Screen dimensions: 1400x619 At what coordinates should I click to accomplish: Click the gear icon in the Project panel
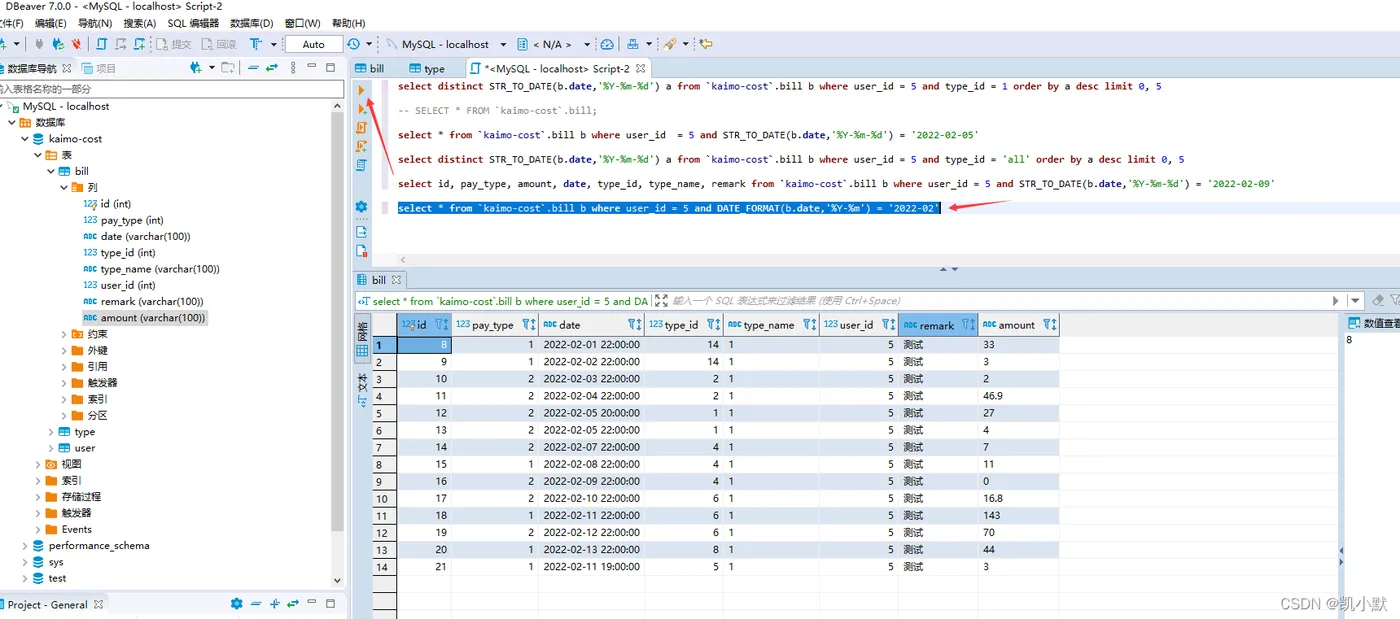click(x=236, y=604)
